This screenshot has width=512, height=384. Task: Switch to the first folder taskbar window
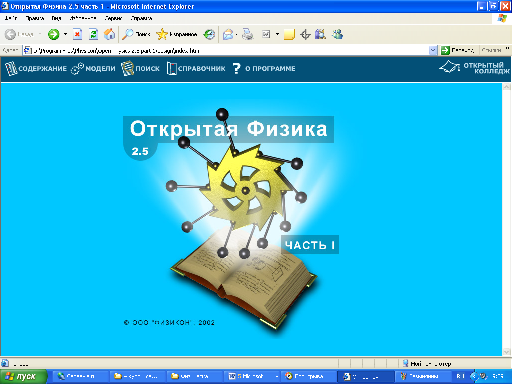tap(137, 376)
